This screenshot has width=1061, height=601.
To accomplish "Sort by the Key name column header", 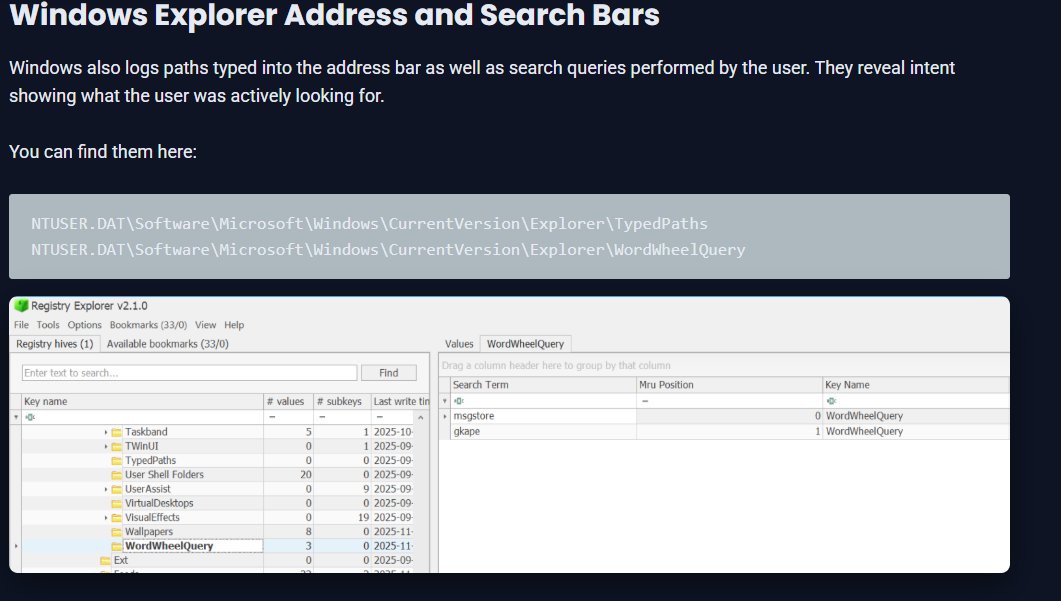I will 142,401.
